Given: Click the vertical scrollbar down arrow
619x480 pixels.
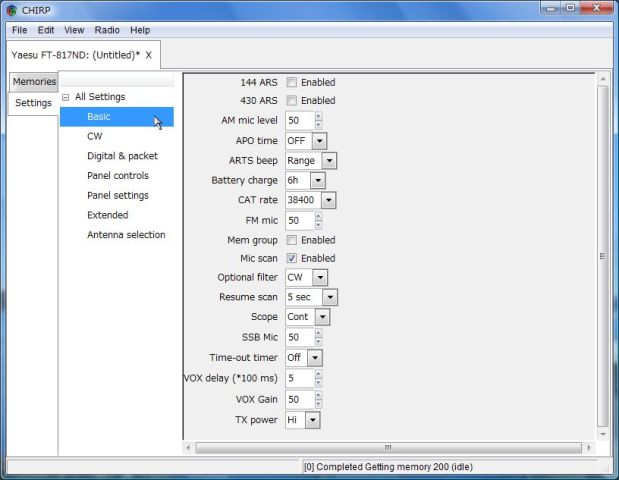Looking at the screenshot, I should tap(603, 434).
